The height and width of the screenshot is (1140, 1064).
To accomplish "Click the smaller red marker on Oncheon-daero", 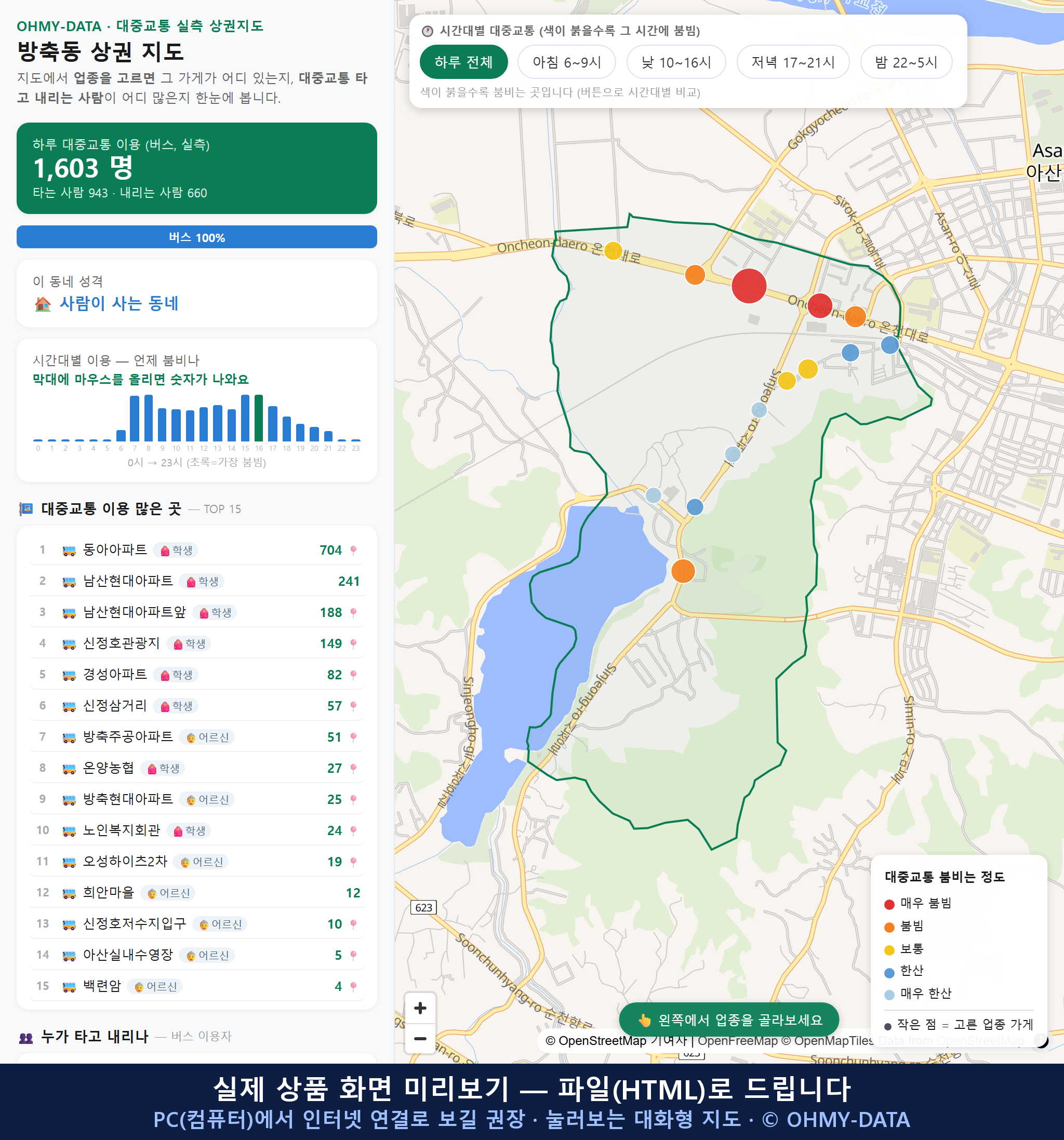I will (820, 305).
